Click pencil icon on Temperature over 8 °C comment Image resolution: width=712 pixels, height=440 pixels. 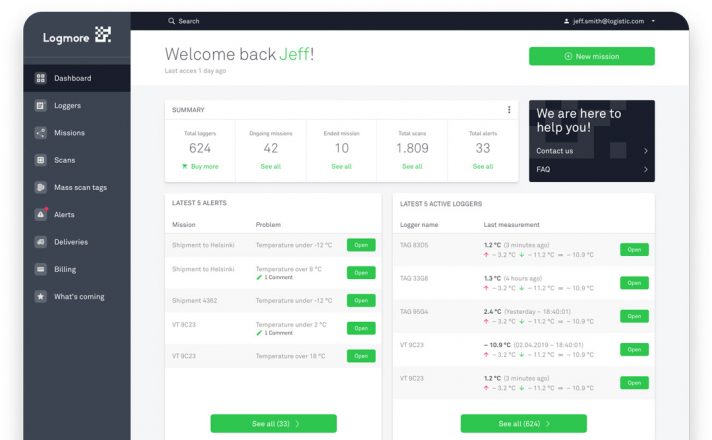259,277
